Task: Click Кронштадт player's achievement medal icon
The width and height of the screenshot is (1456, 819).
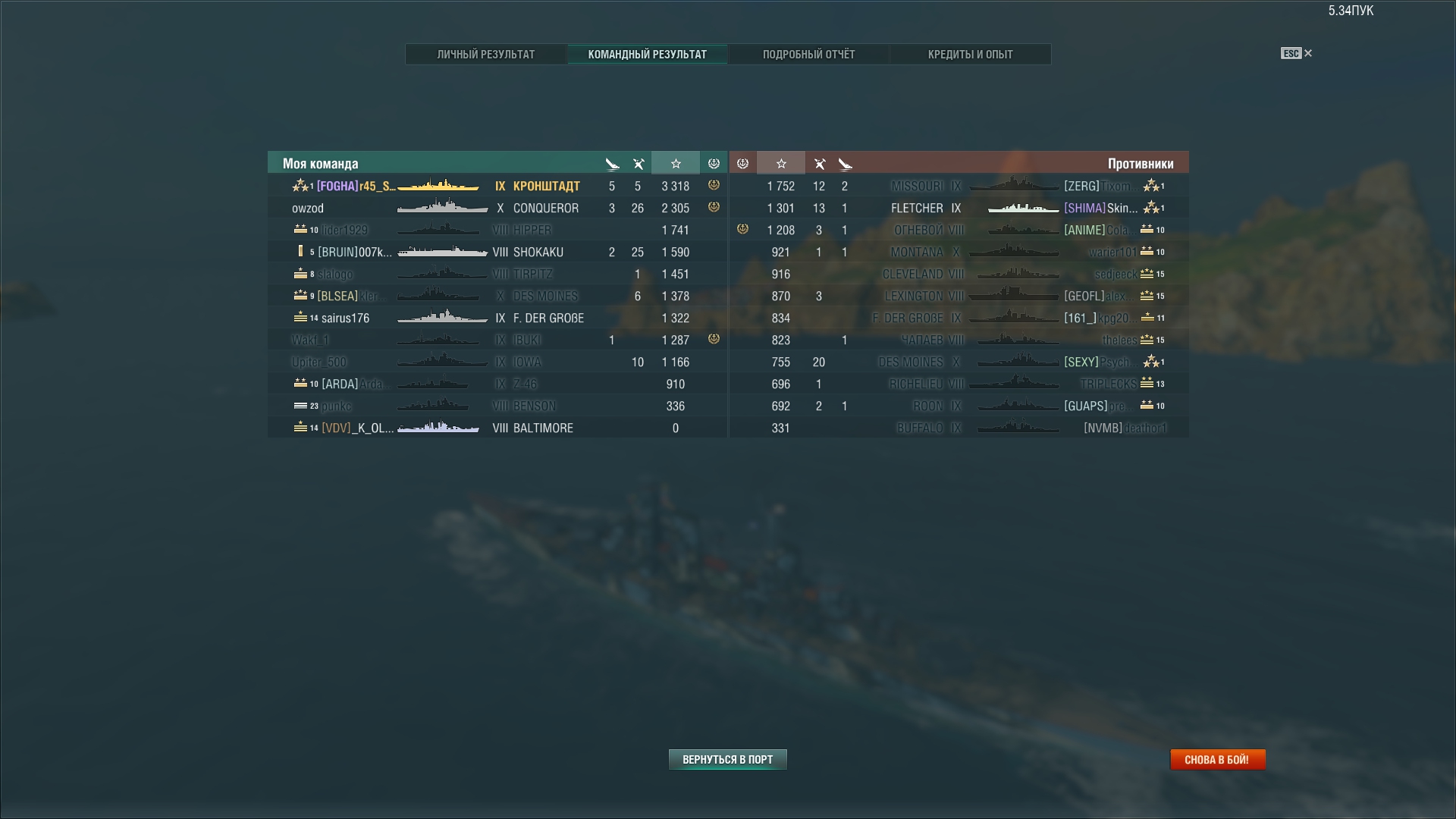Action: point(714,185)
